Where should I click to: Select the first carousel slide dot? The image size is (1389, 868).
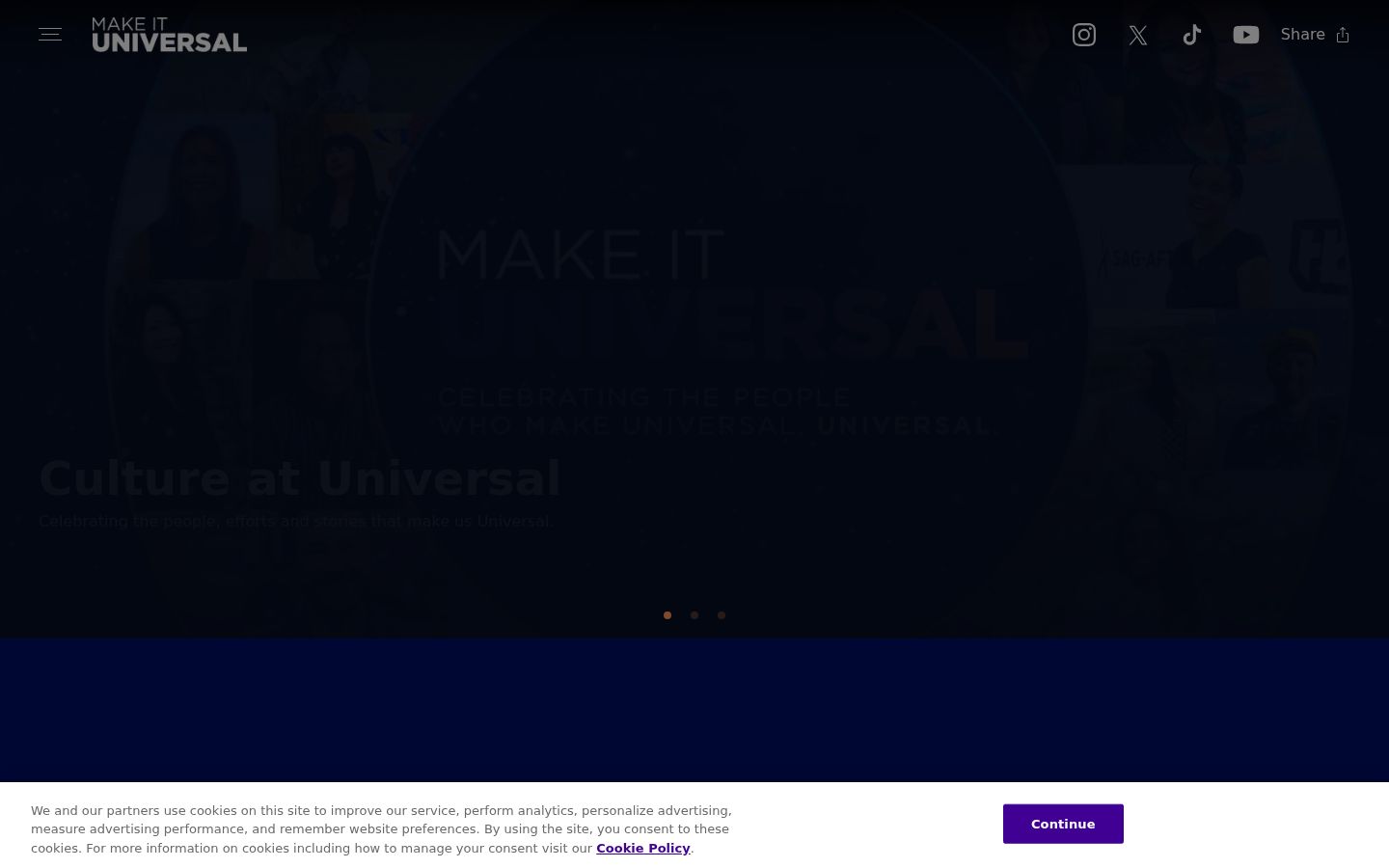[x=667, y=615]
